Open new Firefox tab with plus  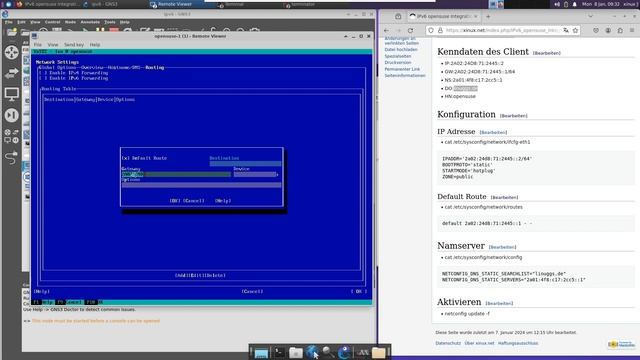pyautogui.click(x=488, y=16)
